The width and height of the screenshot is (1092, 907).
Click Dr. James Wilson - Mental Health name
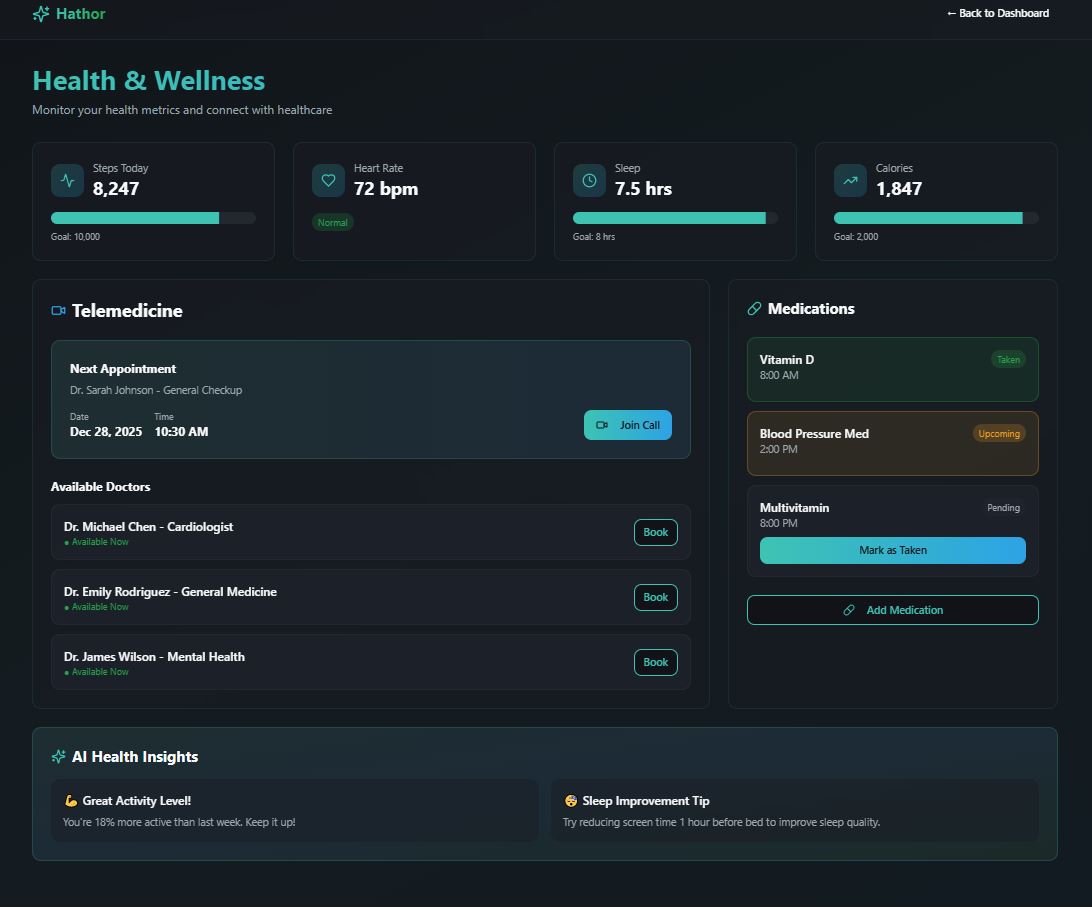[x=155, y=657]
